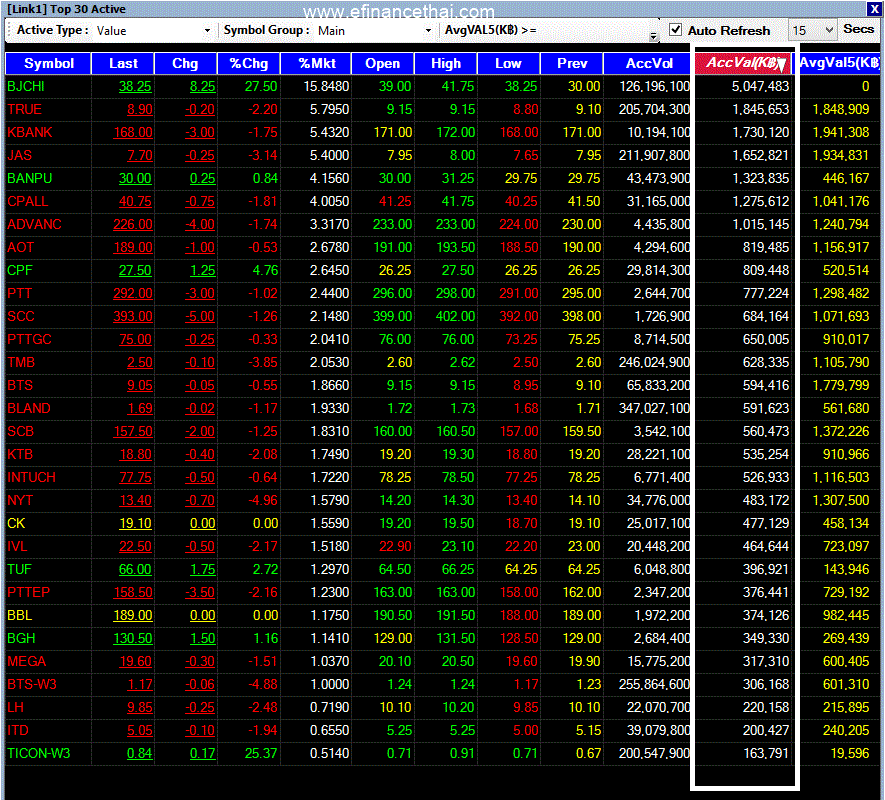
Task: Select the MEGA symbol
Action: [27, 661]
